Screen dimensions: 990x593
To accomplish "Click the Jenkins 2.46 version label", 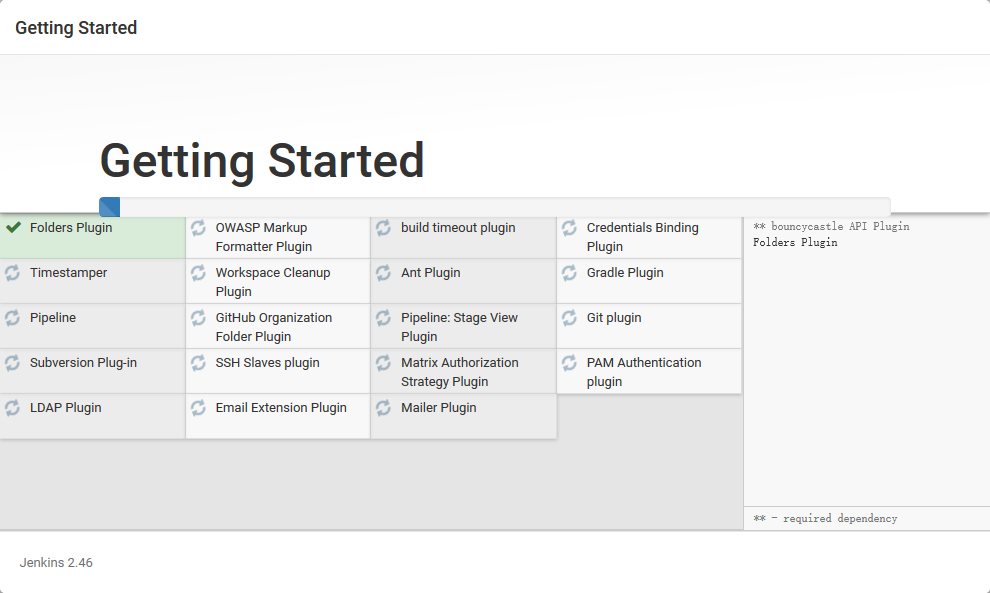I will [56, 563].
